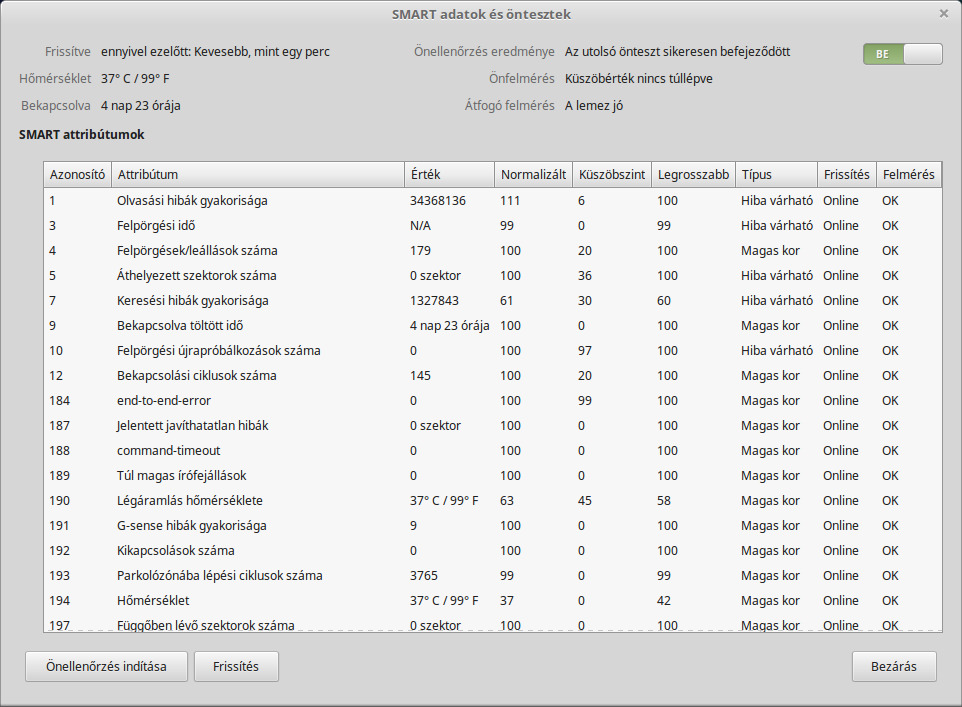The width and height of the screenshot is (962, 707).
Task: Click the Frissítés button at bottom
Action: pyautogui.click(x=236, y=666)
